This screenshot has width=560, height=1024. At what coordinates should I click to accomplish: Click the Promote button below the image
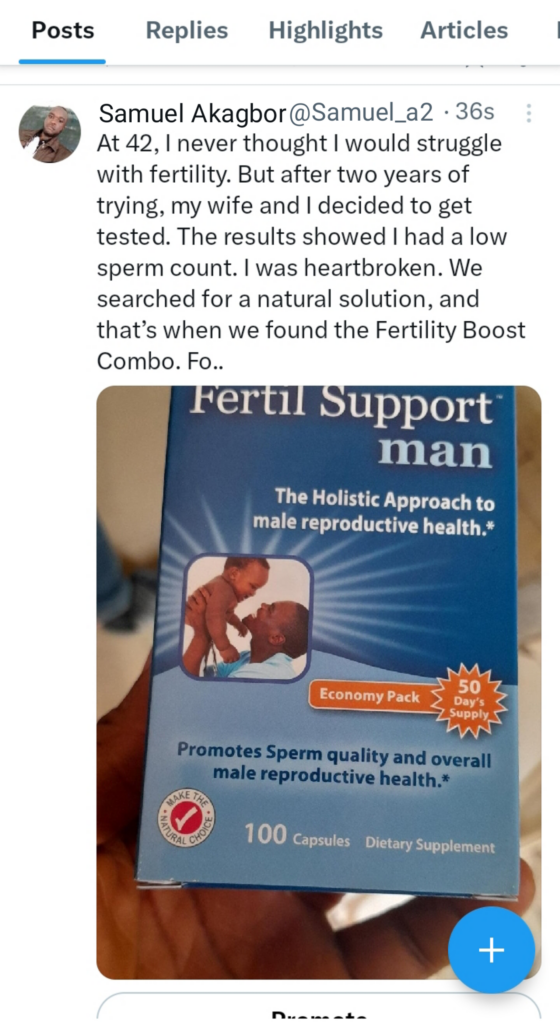tap(319, 1011)
